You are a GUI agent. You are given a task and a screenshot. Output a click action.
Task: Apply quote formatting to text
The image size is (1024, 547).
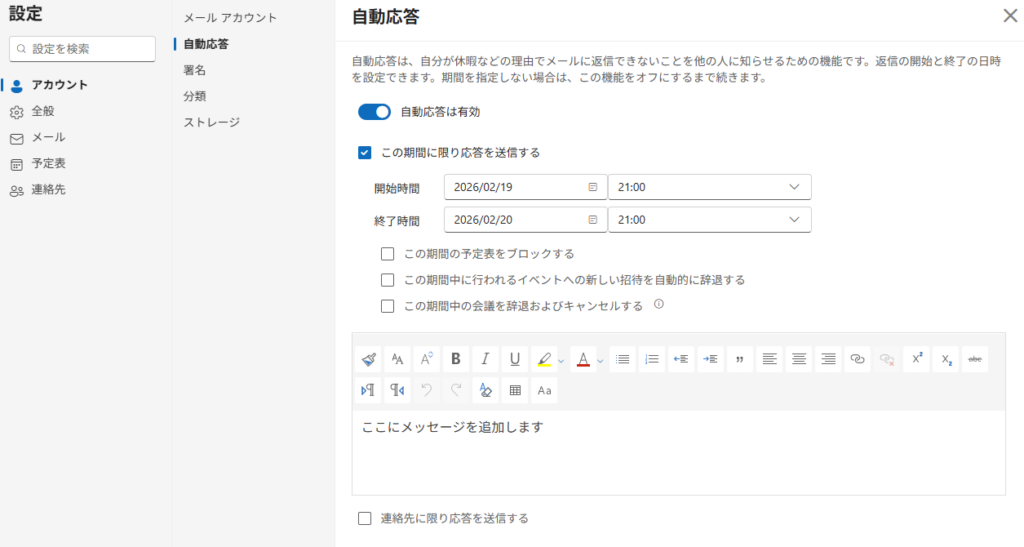[x=740, y=359]
